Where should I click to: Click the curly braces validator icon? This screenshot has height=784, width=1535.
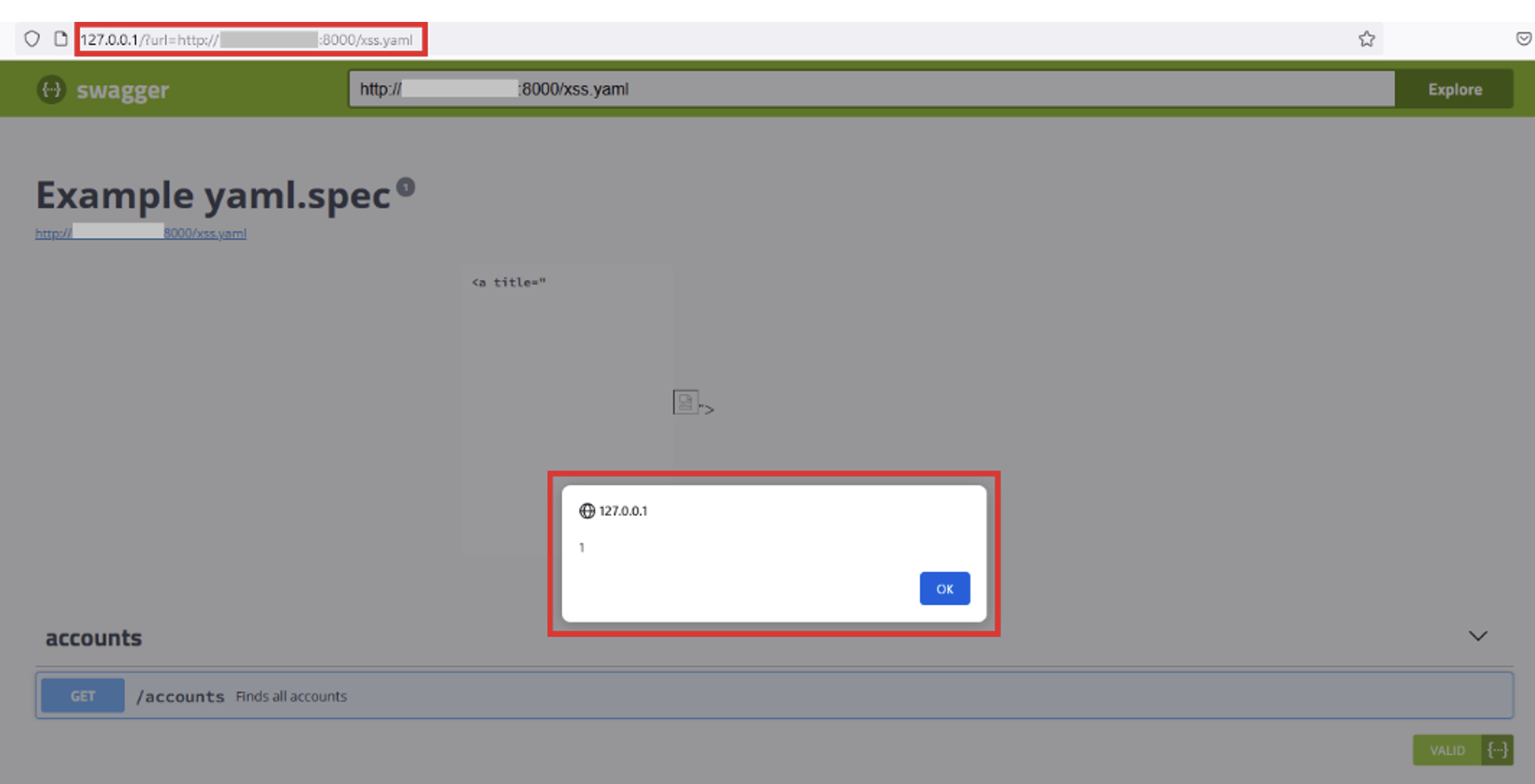coord(1497,750)
